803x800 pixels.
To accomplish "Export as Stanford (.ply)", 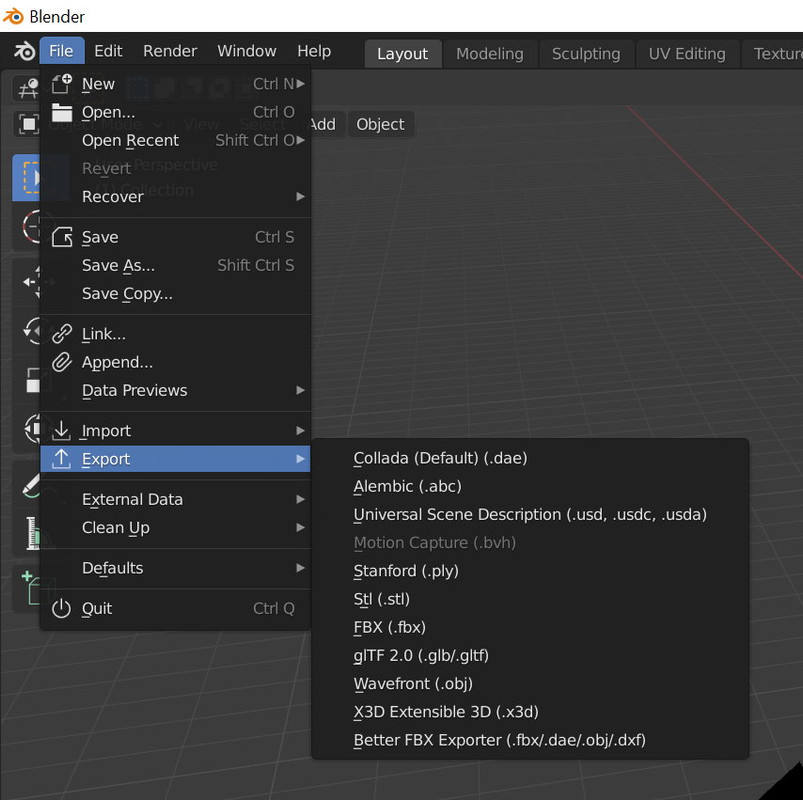I will (x=530, y=571).
